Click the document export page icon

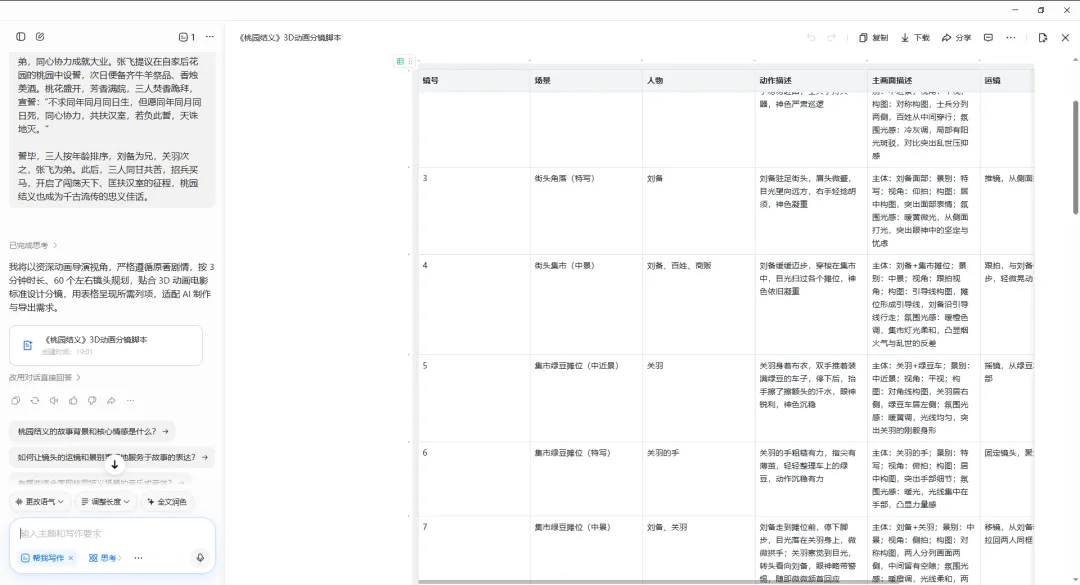tap(1043, 38)
